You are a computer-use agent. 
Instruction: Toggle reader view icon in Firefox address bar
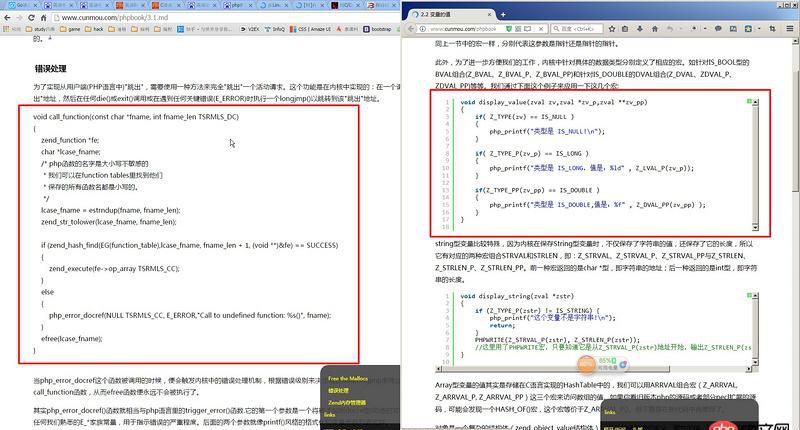point(528,29)
